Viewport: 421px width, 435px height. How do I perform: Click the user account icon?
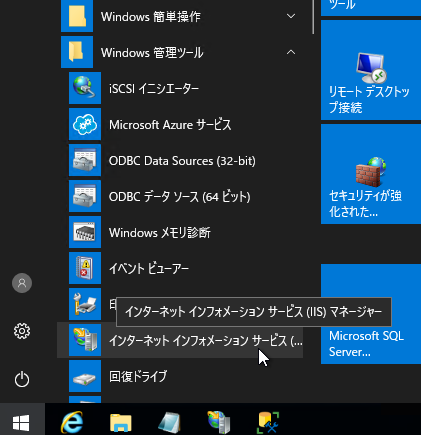point(22,283)
